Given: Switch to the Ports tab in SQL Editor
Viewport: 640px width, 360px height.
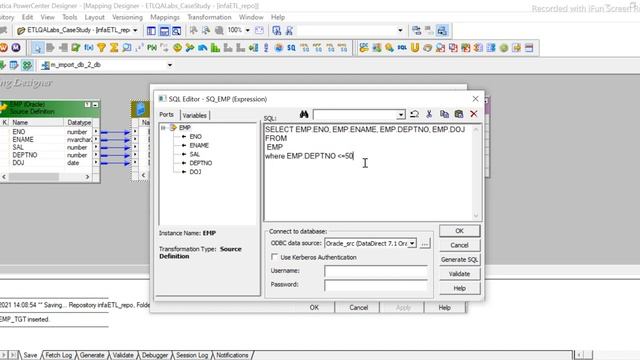Looking at the screenshot, I should (x=167, y=115).
